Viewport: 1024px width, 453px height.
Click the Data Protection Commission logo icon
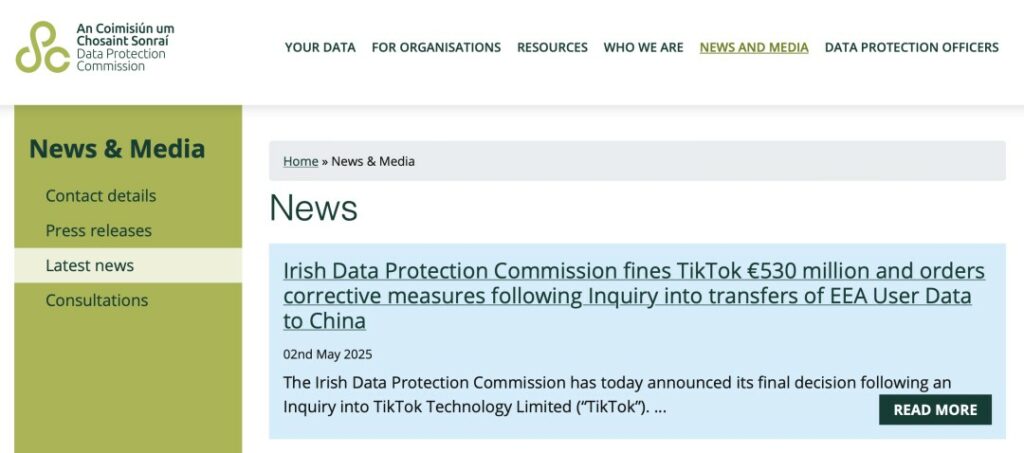(x=42, y=47)
